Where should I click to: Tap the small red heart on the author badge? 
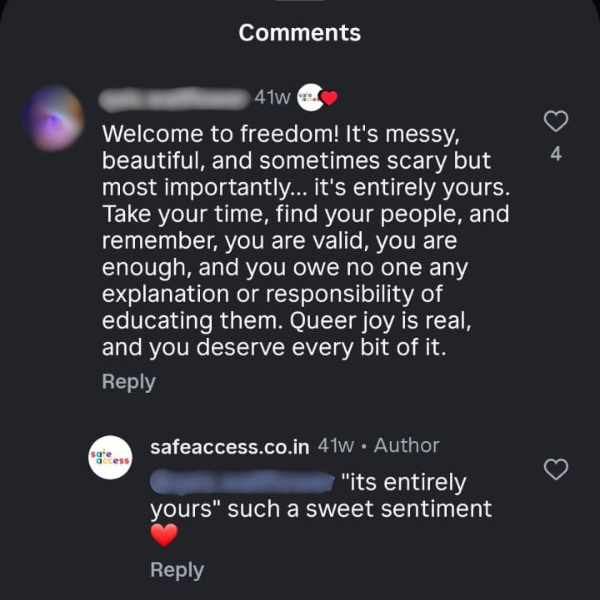click(329, 98)
